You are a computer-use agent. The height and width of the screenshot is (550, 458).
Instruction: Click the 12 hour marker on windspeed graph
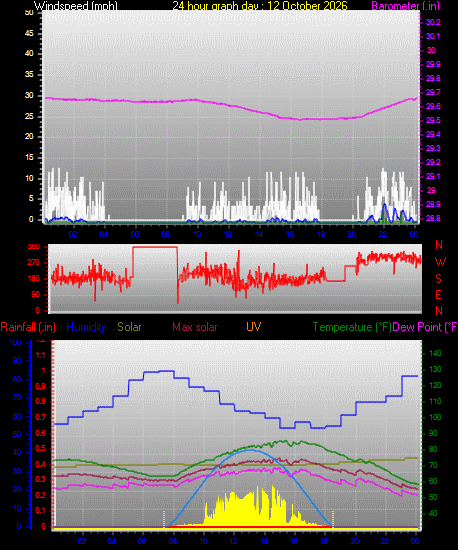(228, 234)
